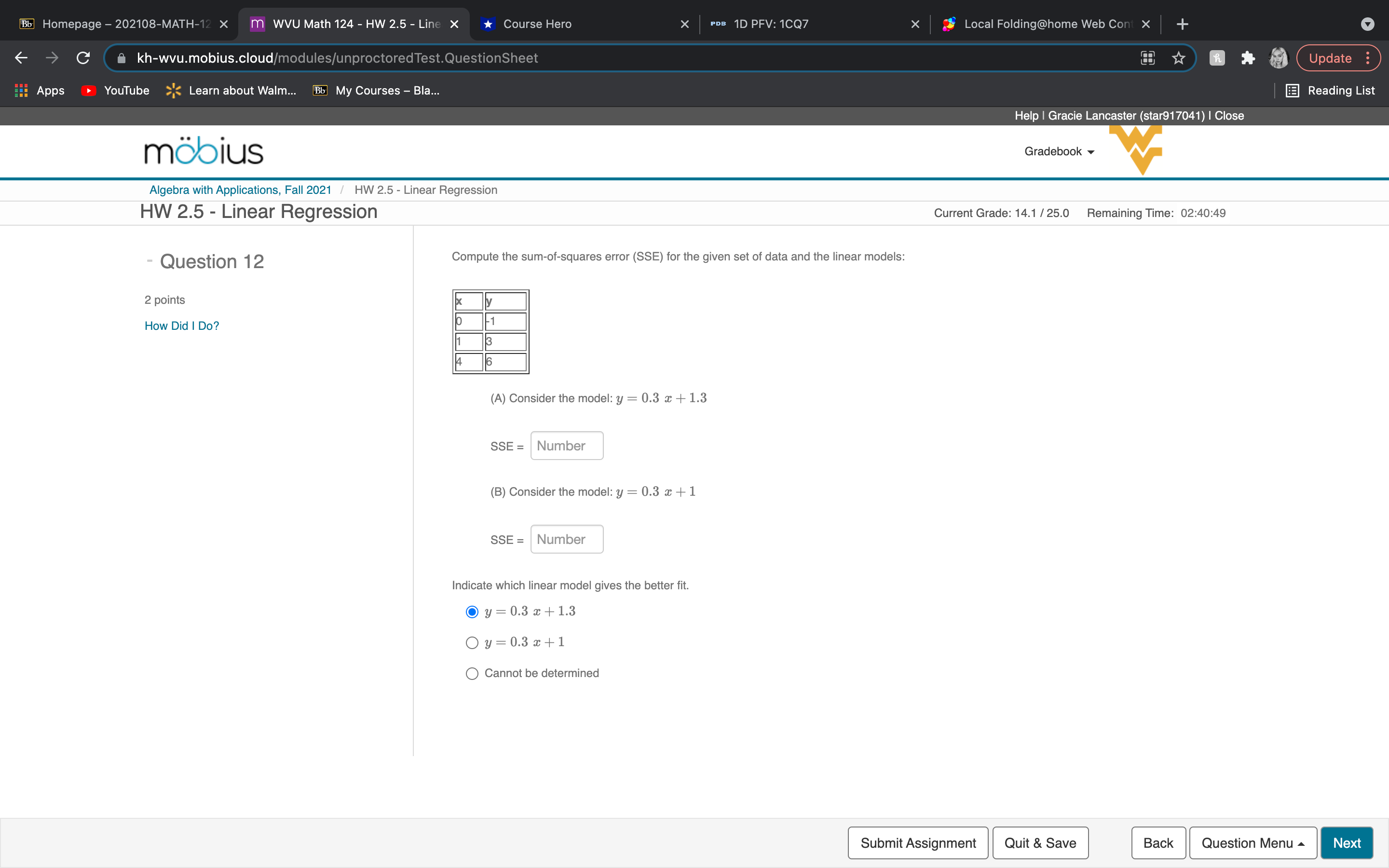Open the browser profile avatar
1389x868 pixels.
1279,57
